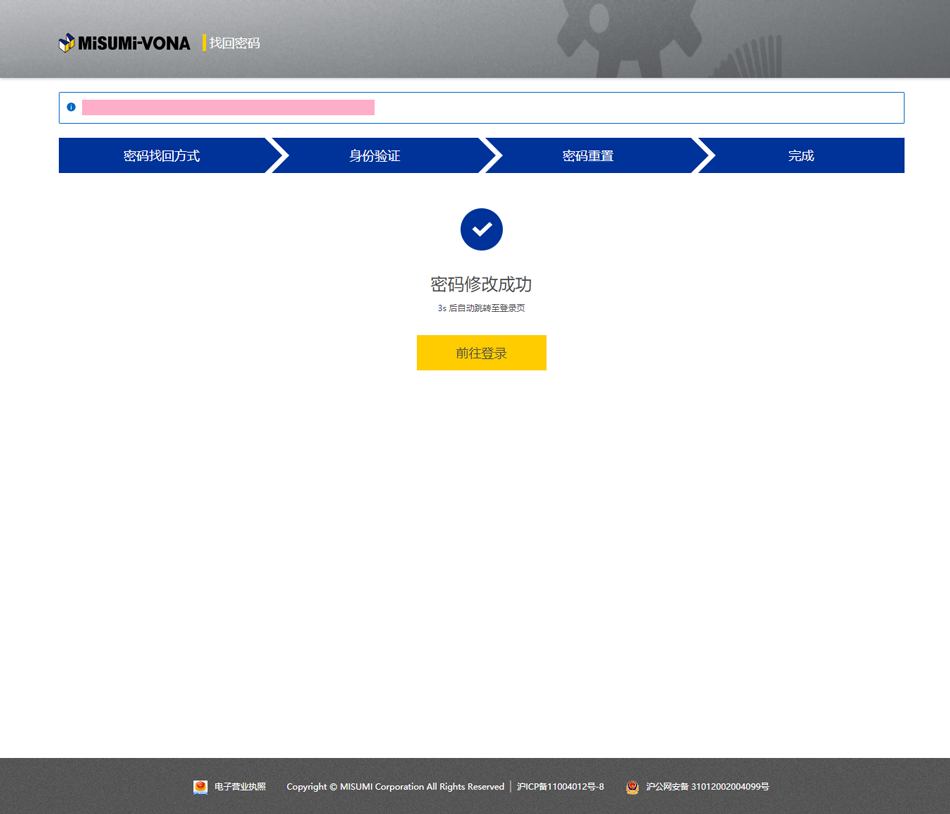The height and width of the screenshot is (814, 950).
Task: Click the auto-redirect countdown text
Action: pyautogui.click(x=481, y=308)
